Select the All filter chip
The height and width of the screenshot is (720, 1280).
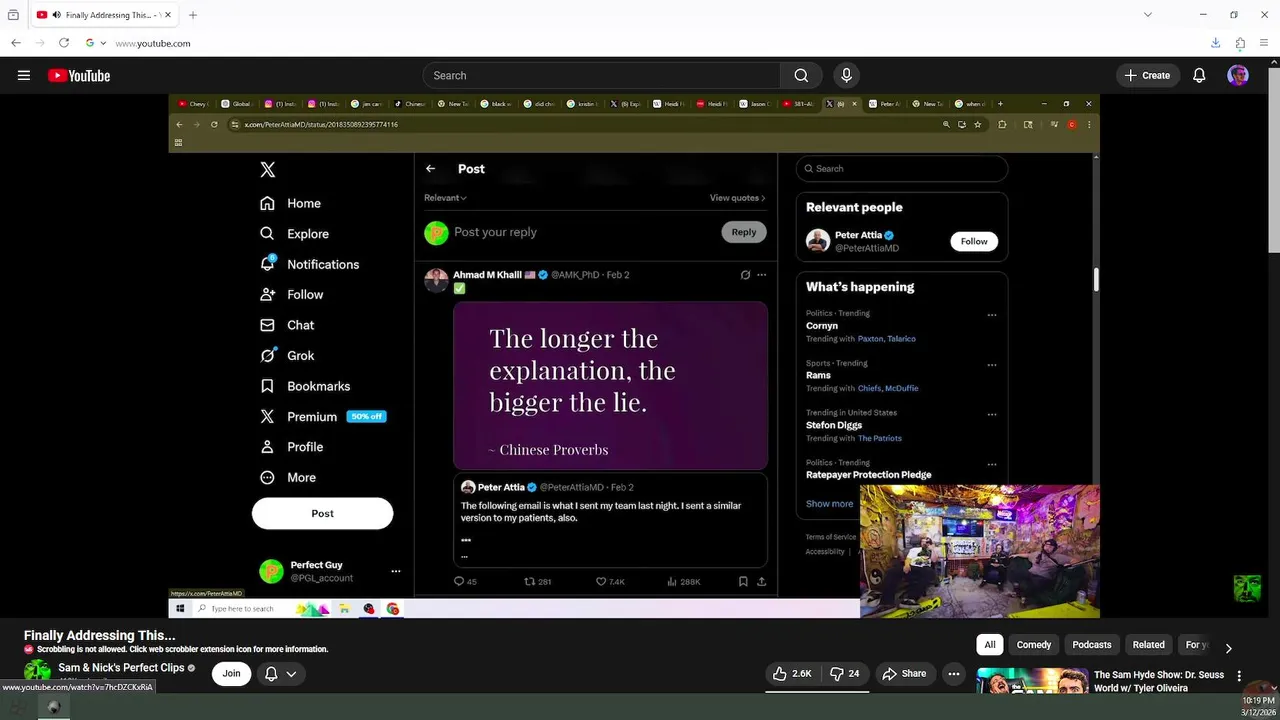(990, 645)
